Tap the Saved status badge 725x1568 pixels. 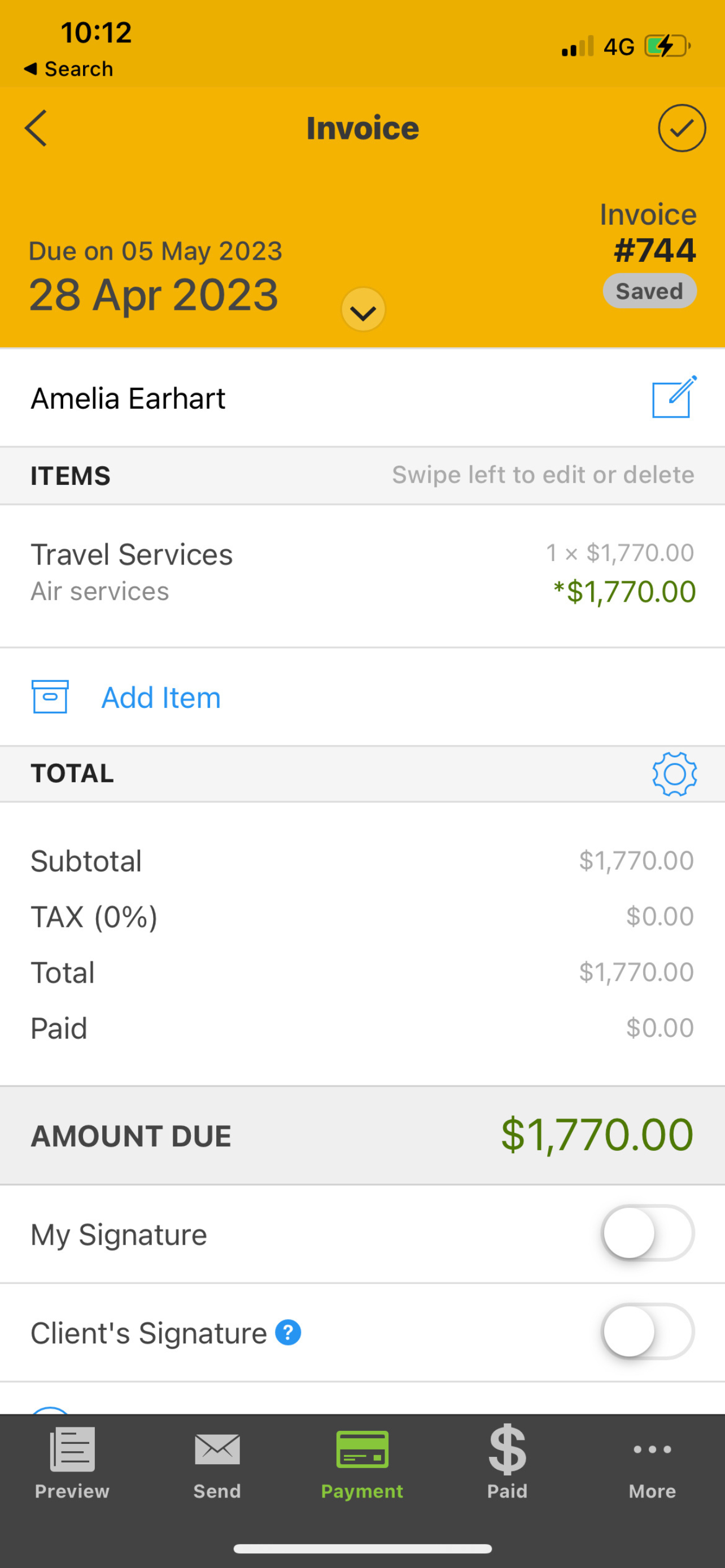[x=649, y=291]
